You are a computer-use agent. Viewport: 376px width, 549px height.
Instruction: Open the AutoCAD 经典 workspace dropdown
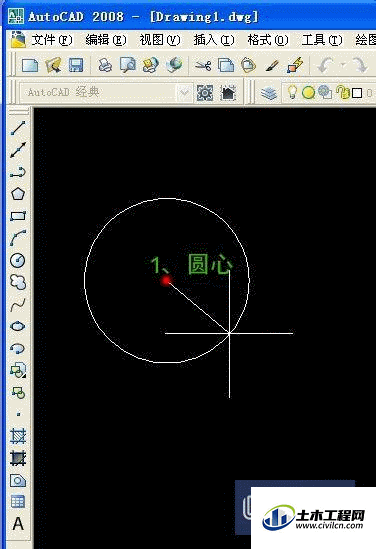[x=184, y=93]
